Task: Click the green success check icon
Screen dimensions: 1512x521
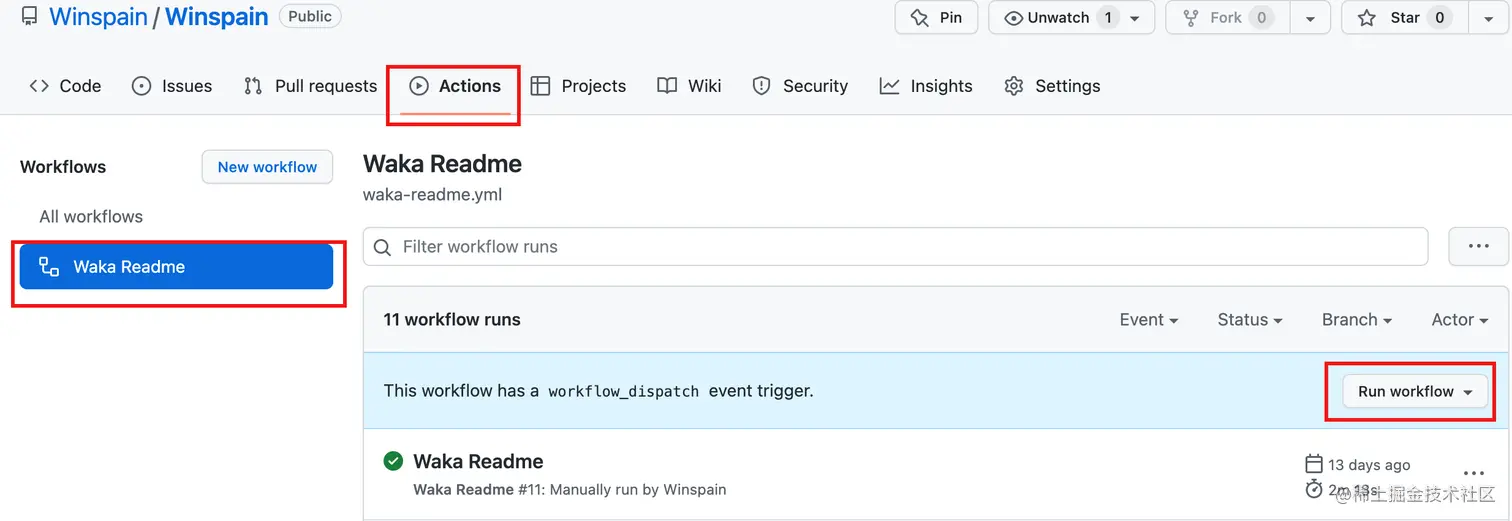Action: [393, 461]
